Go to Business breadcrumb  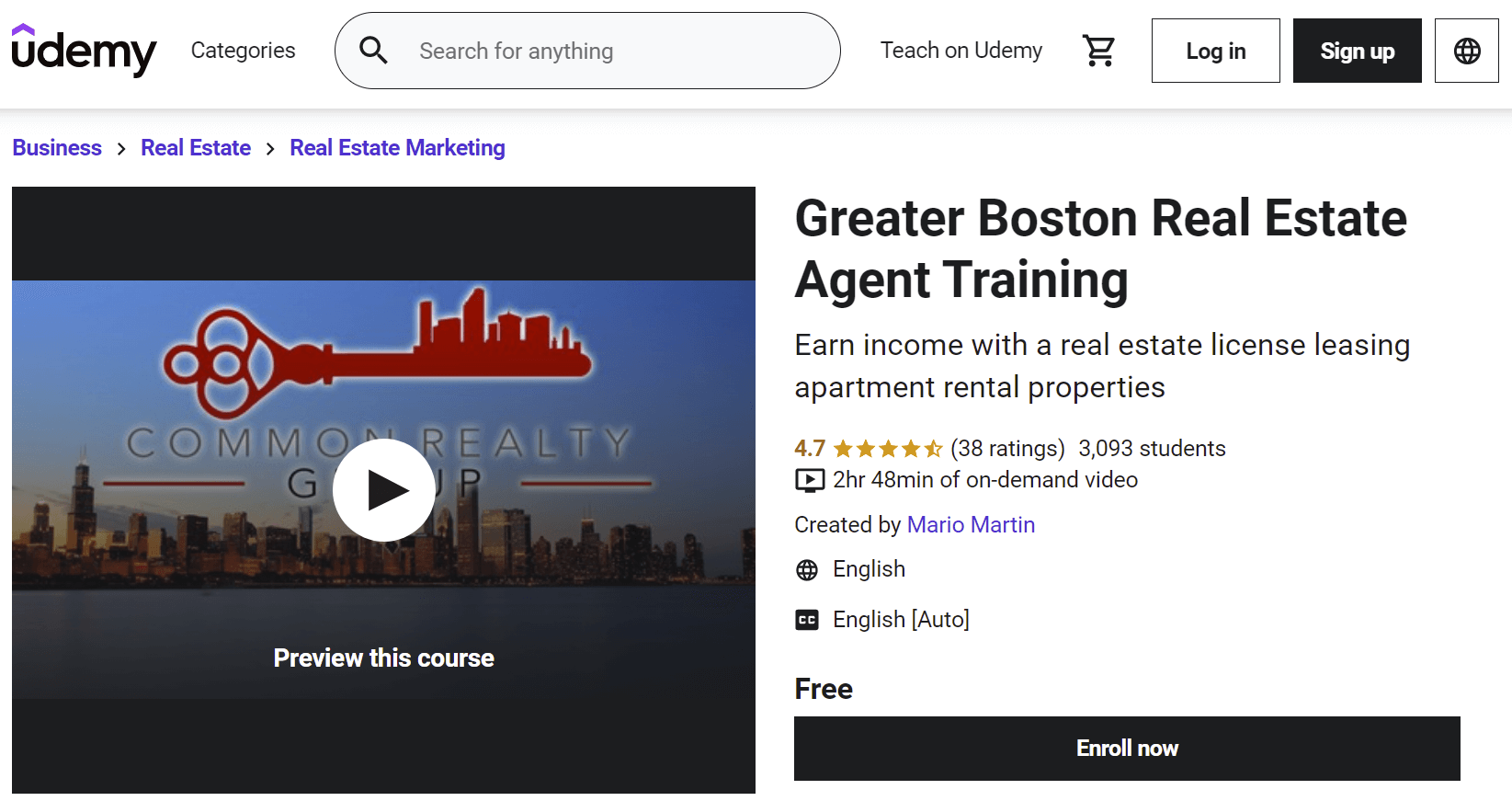point(57,148)
